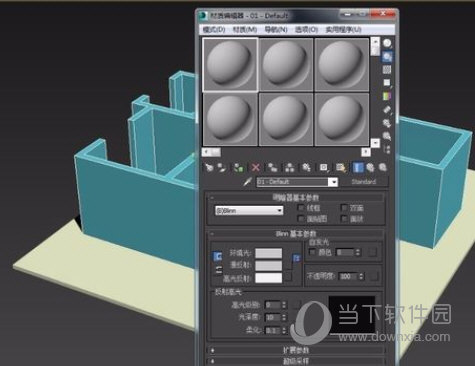
Task: Open the 模式(D) menu
Action: click(214, 30)
